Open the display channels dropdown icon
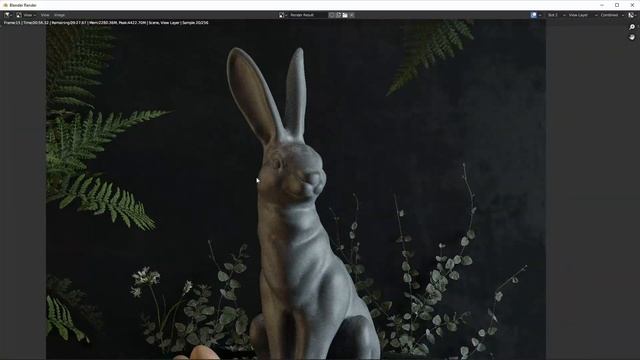Viewport: 640px width, 360px height. (631, 15)
